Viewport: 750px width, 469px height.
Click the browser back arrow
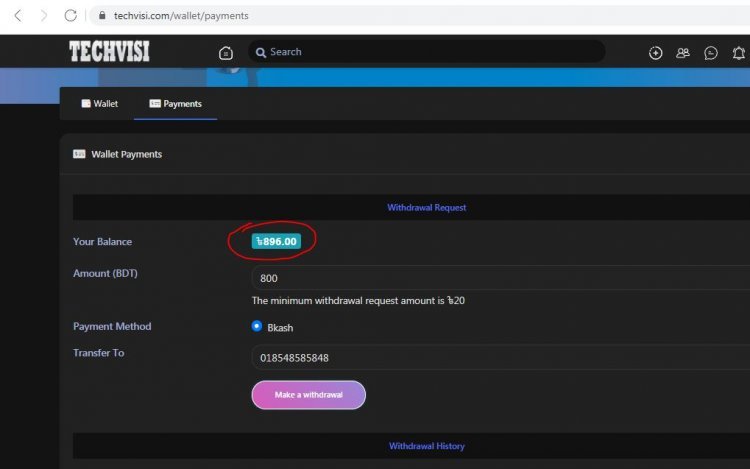pos(17,16)
